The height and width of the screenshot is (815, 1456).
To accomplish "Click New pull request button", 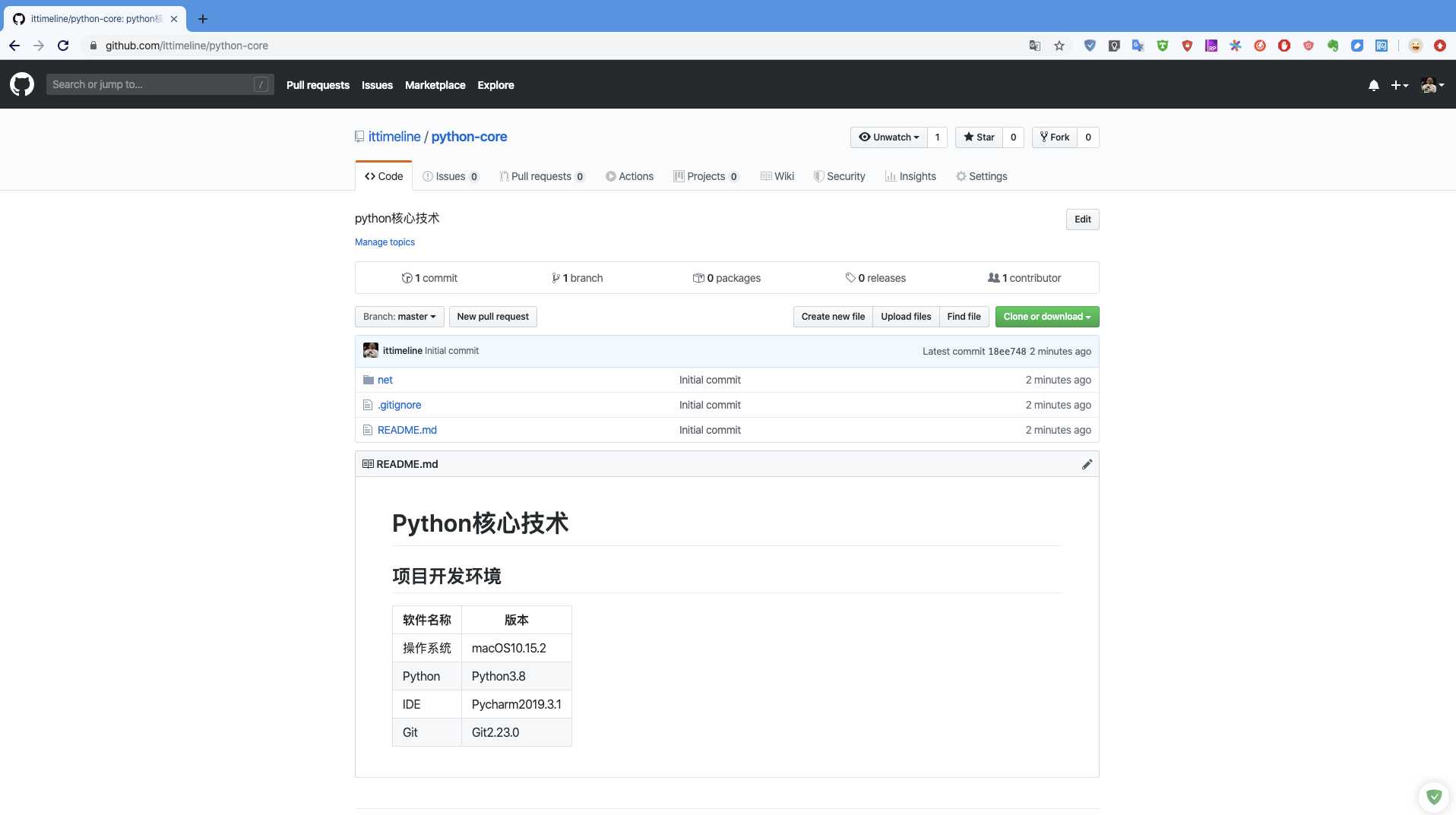I will click(492, 317).
